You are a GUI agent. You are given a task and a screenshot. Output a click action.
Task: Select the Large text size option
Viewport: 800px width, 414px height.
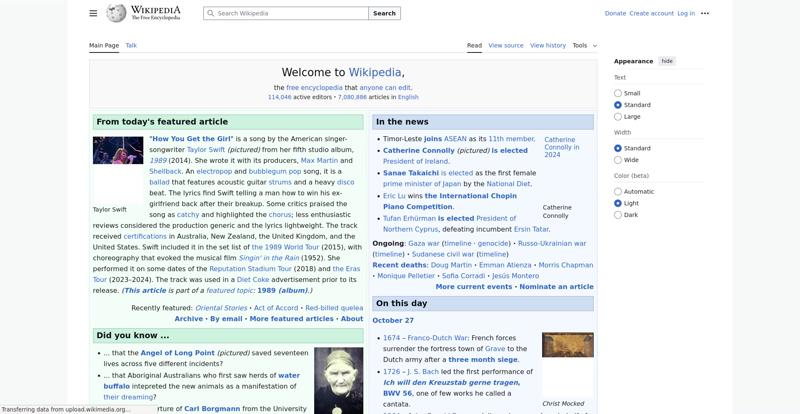pos(618,117)
